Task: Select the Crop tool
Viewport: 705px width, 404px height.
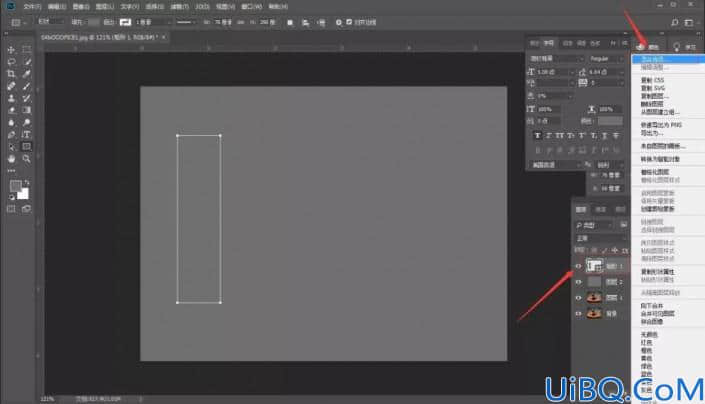Action: click(11, 74)
